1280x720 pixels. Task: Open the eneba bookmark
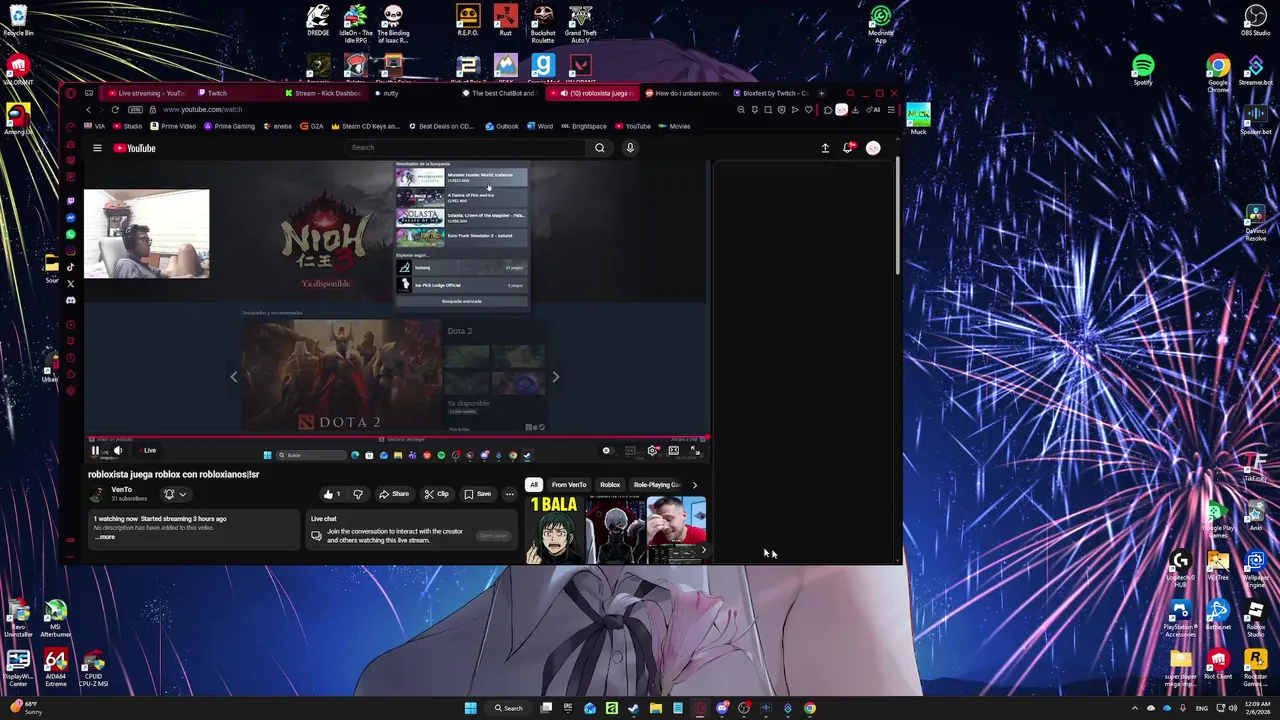pos(279,126)
